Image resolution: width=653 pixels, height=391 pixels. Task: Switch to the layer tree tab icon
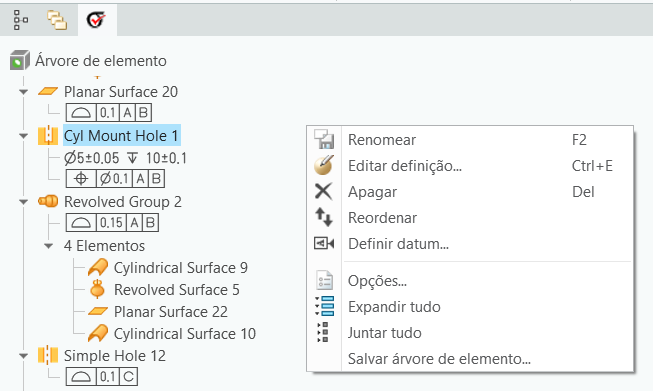click(57, 20)
